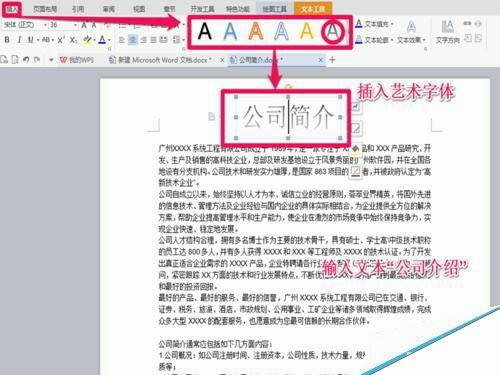Open the 我的WPS tab

[x=77, y=60]
